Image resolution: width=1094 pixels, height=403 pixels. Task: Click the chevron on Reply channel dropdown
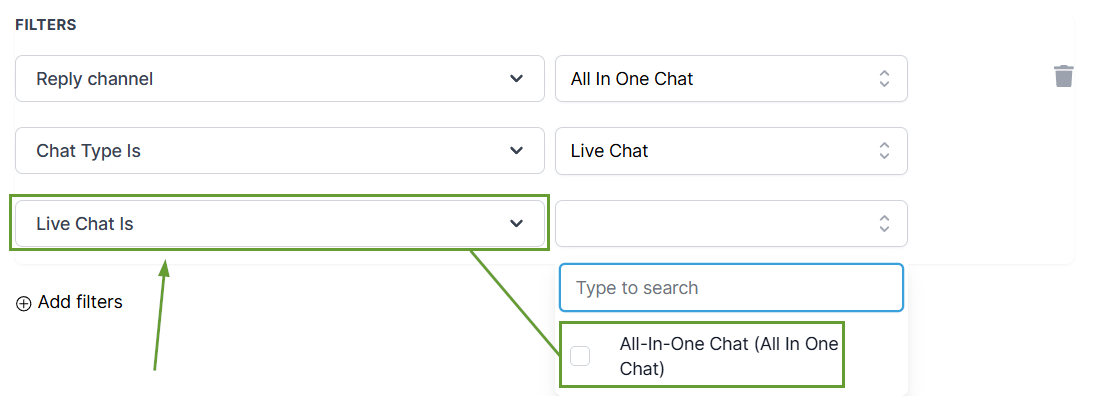coord(516,78)
